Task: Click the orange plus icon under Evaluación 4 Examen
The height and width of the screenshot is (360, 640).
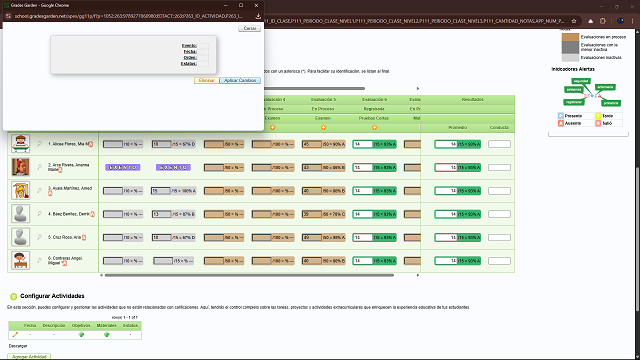Action: pyautogui.click(x=272, y=128)
